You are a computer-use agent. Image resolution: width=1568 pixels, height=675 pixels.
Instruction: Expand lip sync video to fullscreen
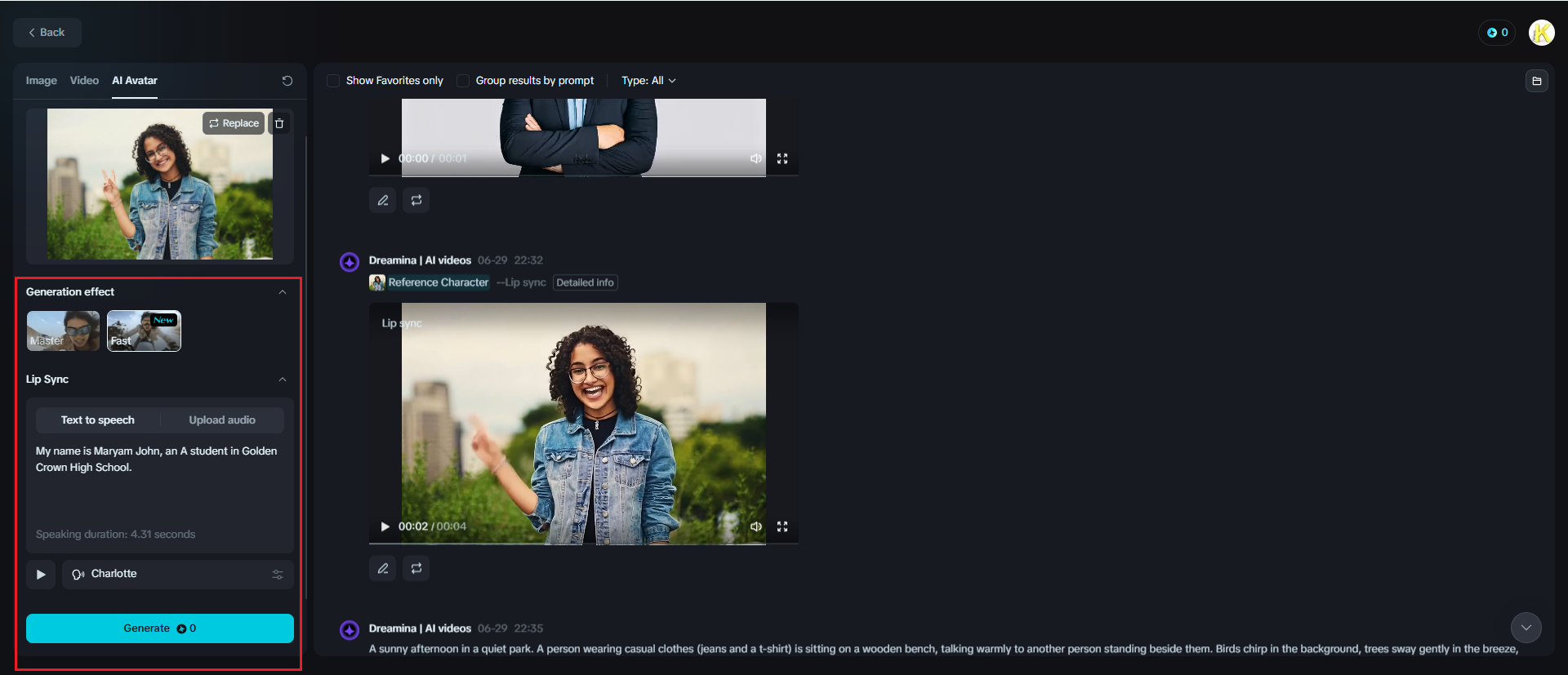[782, 526]
